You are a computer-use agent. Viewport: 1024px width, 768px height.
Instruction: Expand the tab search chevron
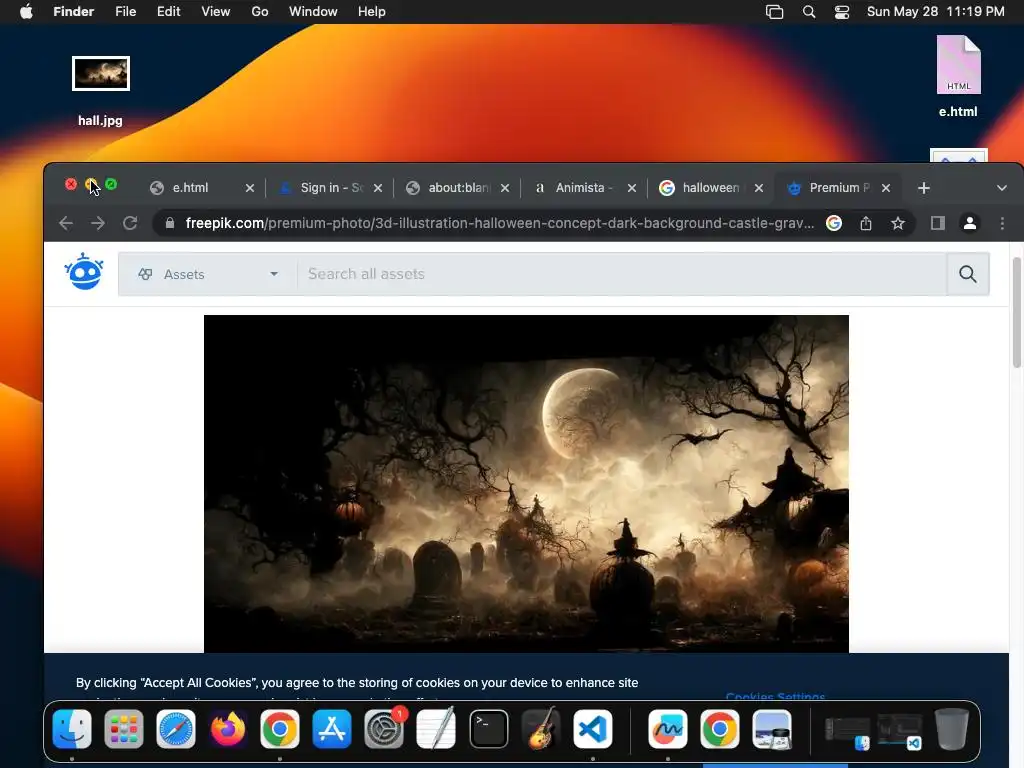pos(1002,188)
